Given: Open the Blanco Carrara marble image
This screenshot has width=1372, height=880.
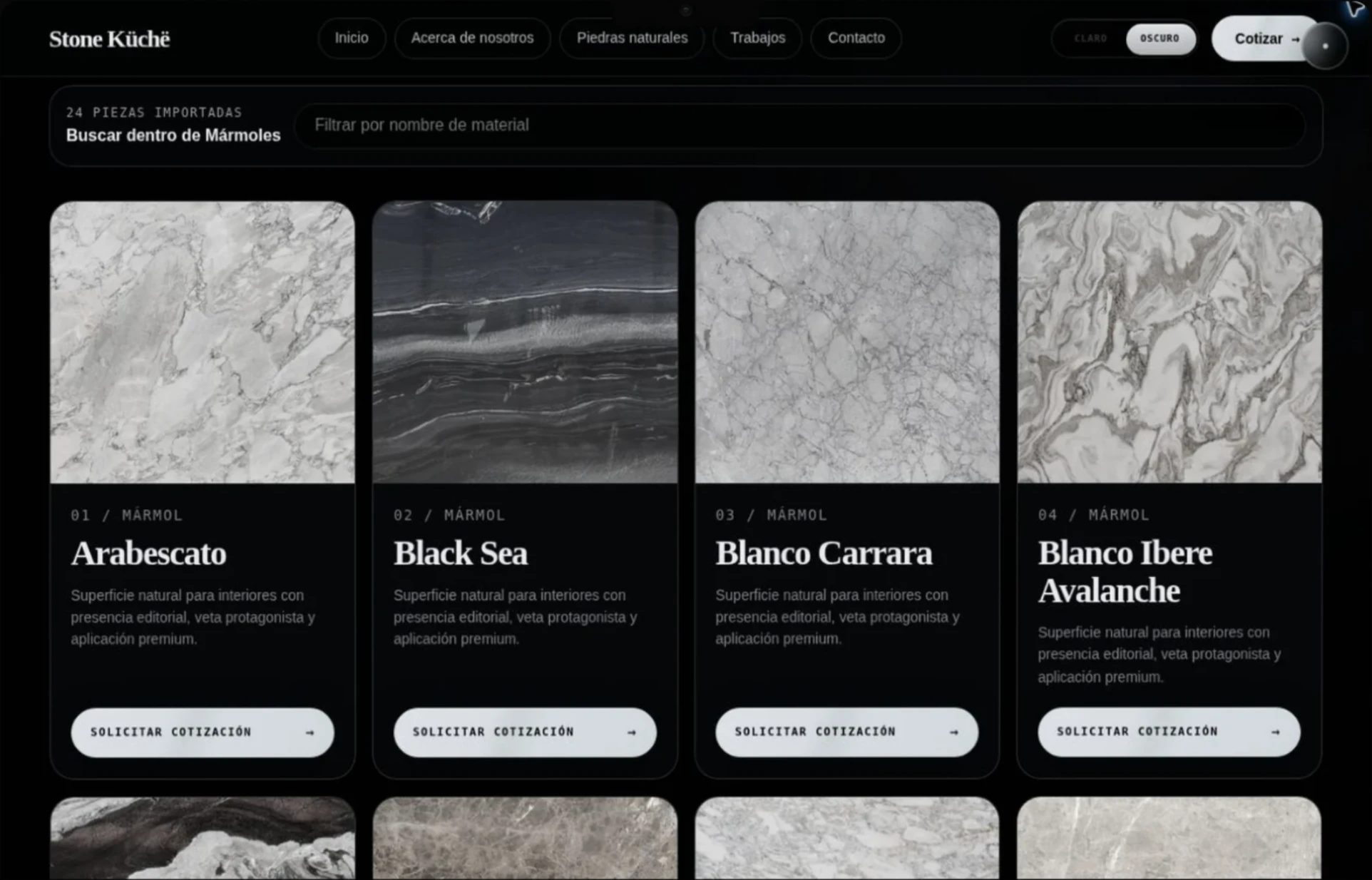Looking at the screenshot, I should pyautogui.click(x=847, y=342).
